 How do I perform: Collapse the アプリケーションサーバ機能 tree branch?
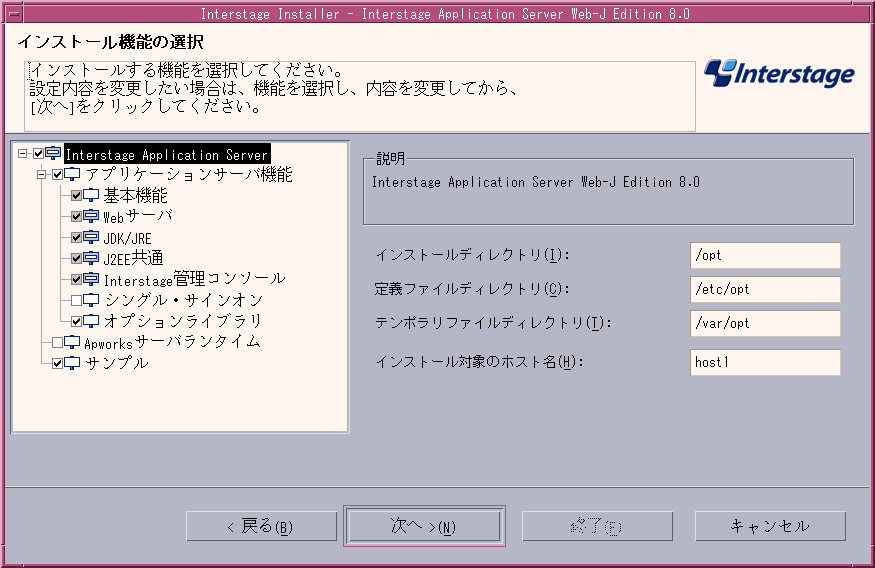41,175
